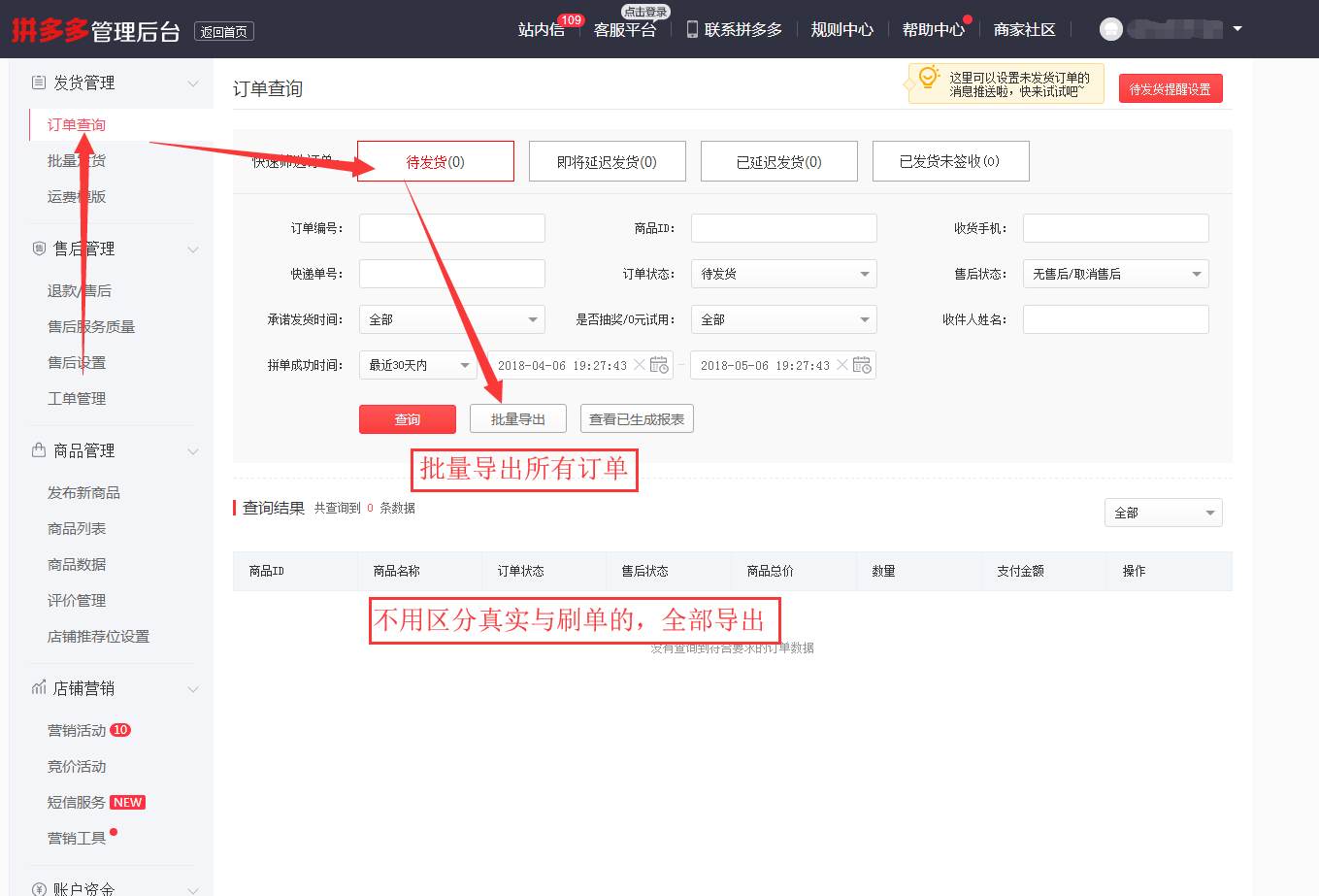This screenshot has height=896, width=1319.
Task: Open the 是否抽奖/0元试用 dropdown
Action: (x=784, y=319)
